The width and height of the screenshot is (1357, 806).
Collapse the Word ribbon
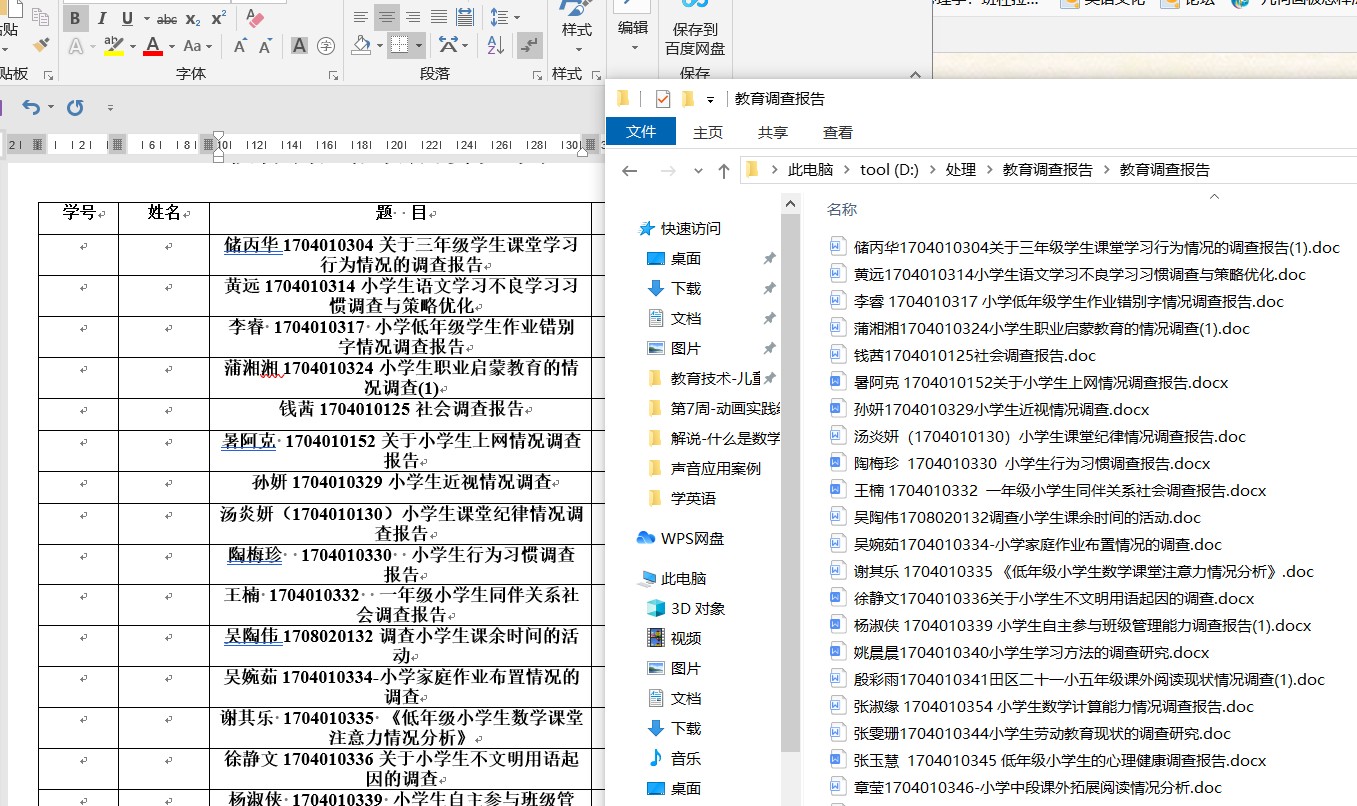(x=915, y=75)
